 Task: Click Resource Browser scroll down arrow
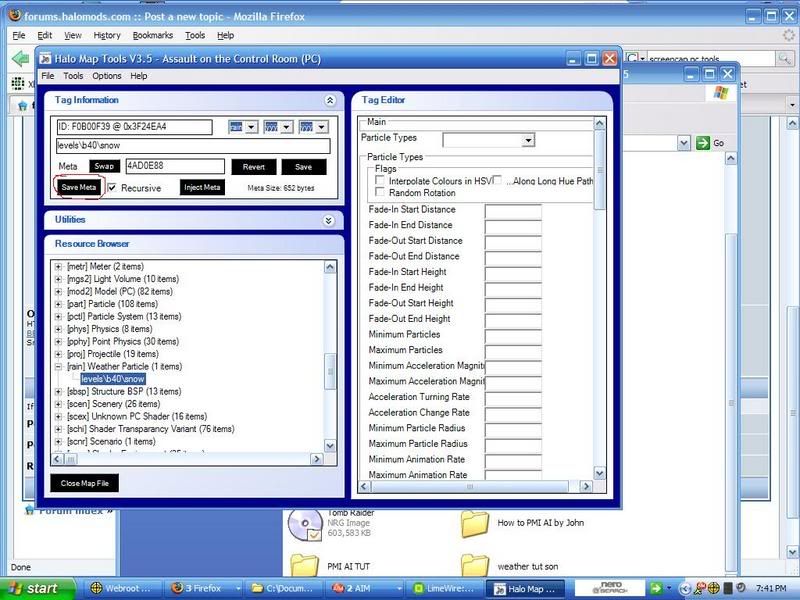[330, 446]
